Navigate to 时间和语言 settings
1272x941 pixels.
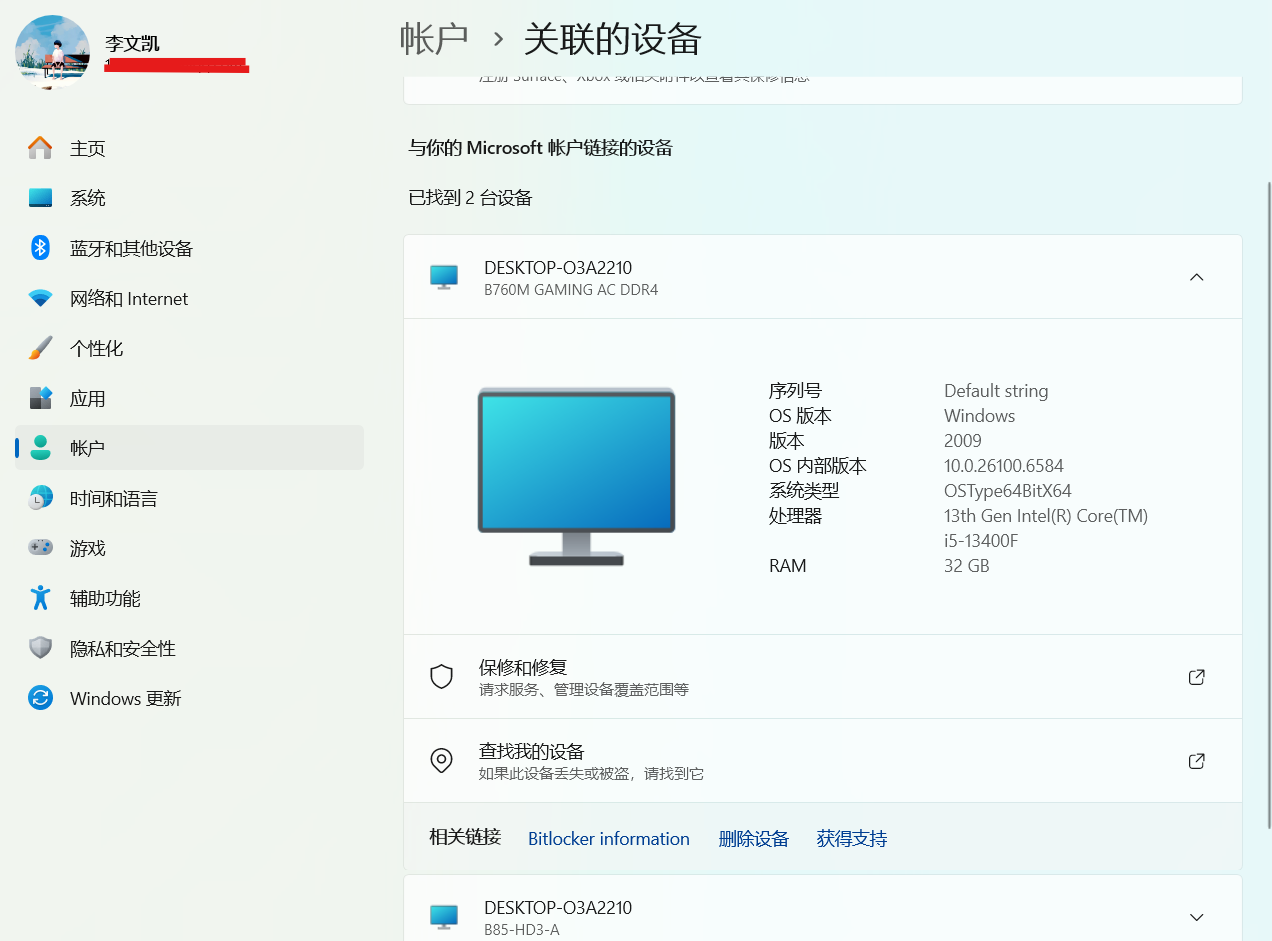(189, 498)
